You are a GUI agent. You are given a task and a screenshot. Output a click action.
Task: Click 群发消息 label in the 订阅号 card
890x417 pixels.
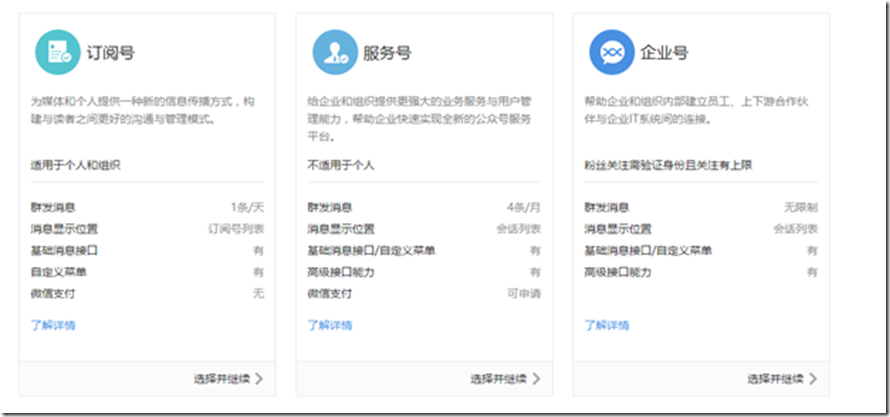[x=53, y=207]
